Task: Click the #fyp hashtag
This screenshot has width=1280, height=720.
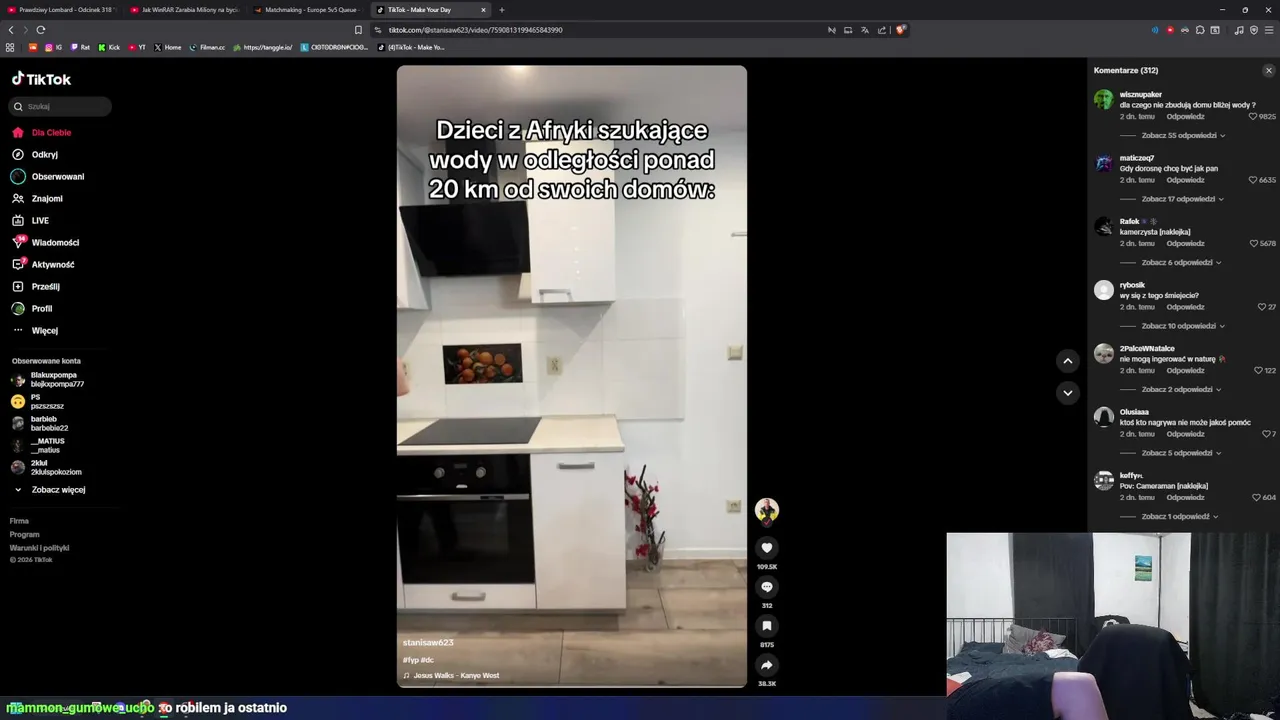Action: (410, 660)
